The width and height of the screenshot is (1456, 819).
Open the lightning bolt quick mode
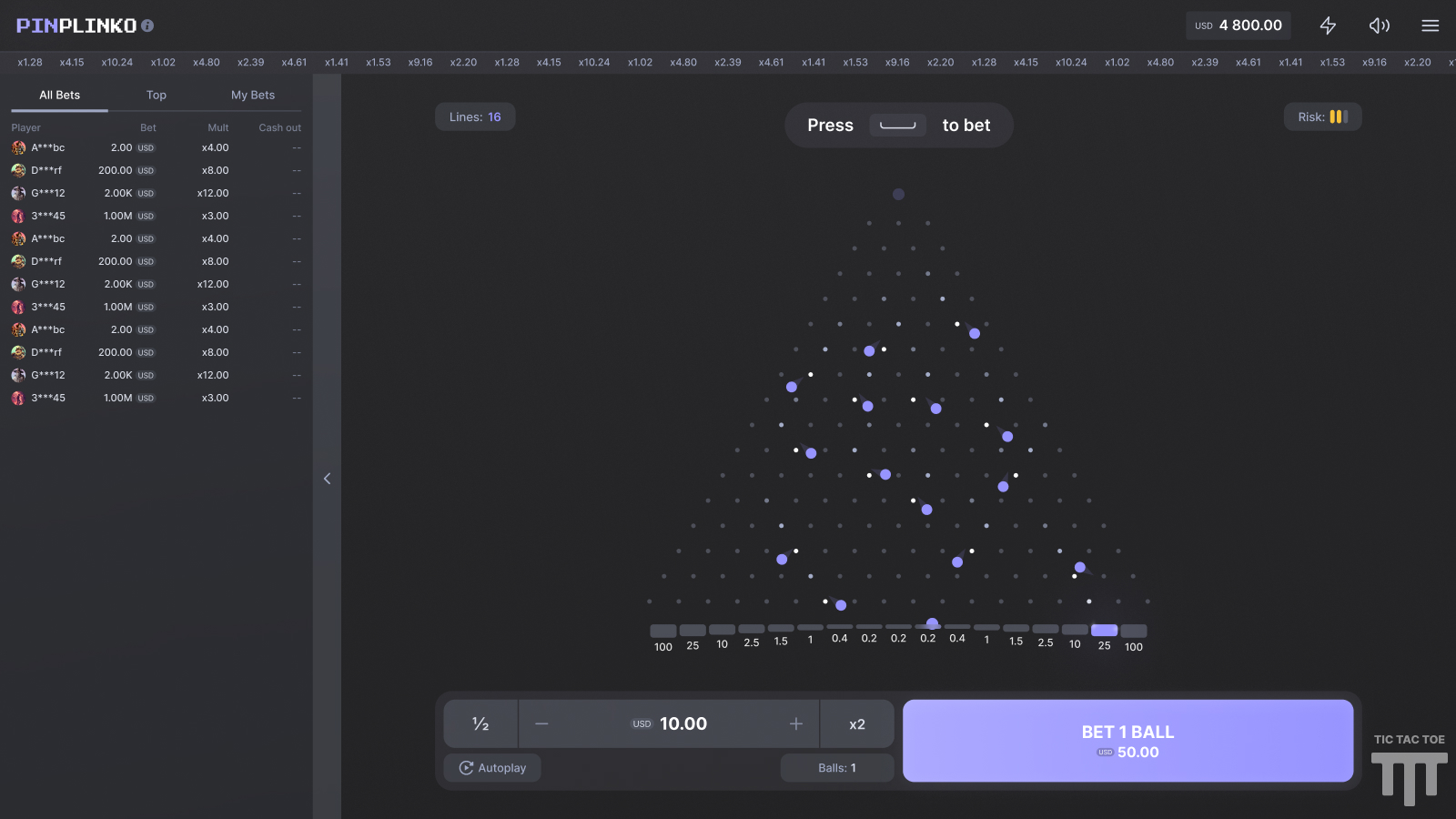click(1328, 25)
